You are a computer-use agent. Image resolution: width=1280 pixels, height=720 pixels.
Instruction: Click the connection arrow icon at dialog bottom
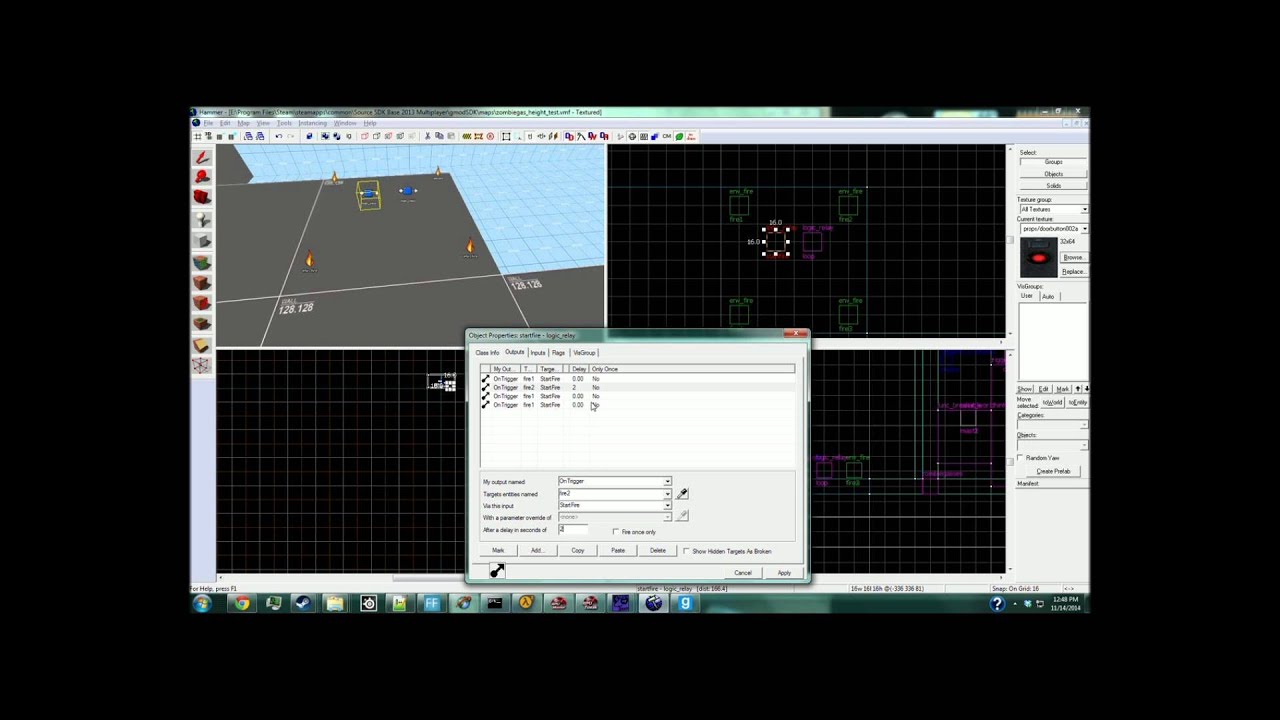click(497, 570)
